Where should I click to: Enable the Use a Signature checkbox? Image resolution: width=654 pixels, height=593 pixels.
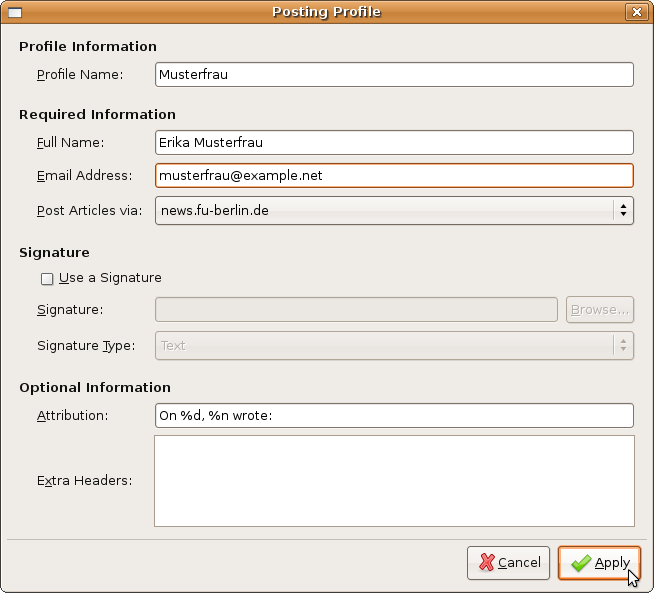47,279
